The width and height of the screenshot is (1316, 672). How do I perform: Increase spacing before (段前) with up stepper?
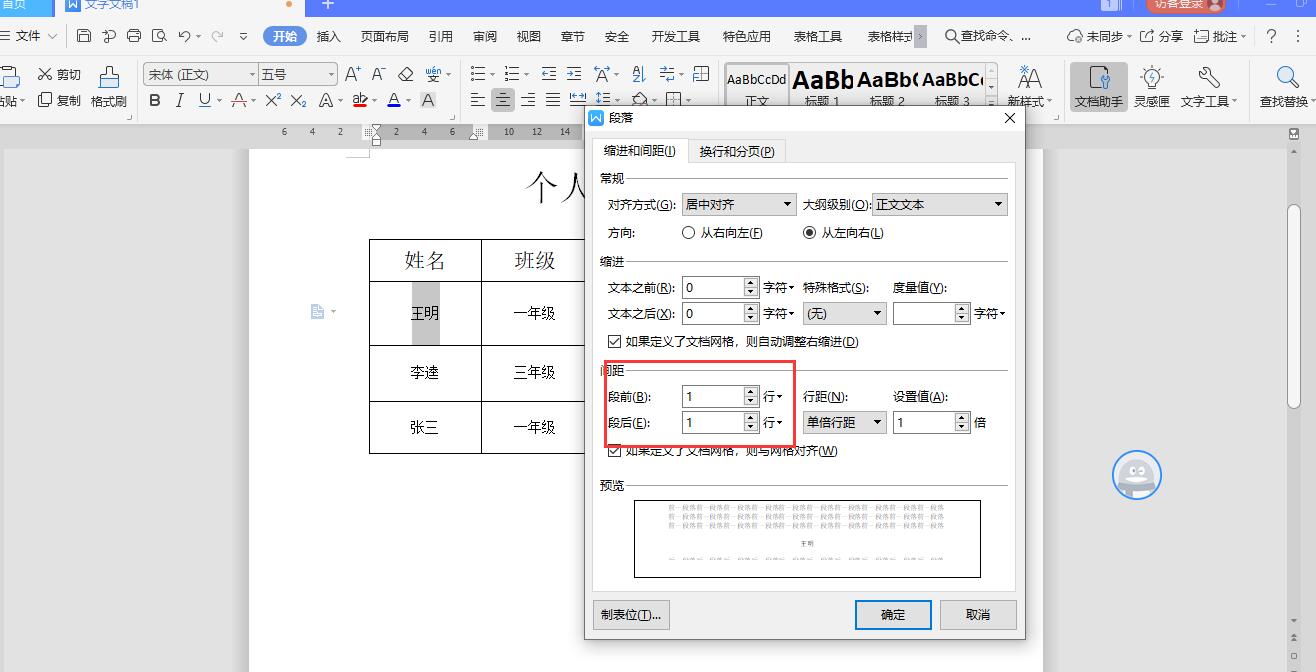pyautogui.click(x=751, y=392)
